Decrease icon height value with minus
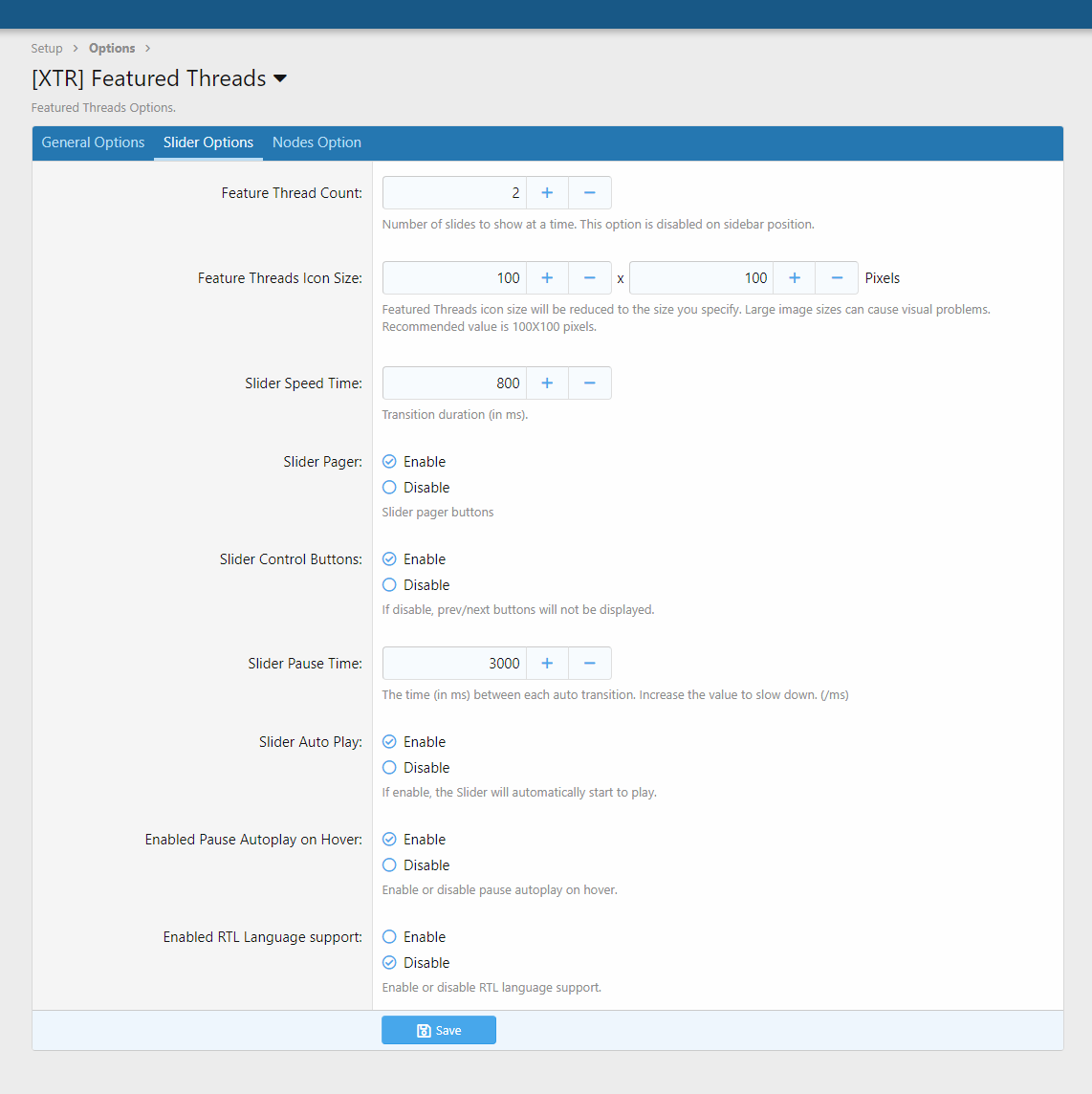Screen dimensions: 1092x1094 (837, 277)
